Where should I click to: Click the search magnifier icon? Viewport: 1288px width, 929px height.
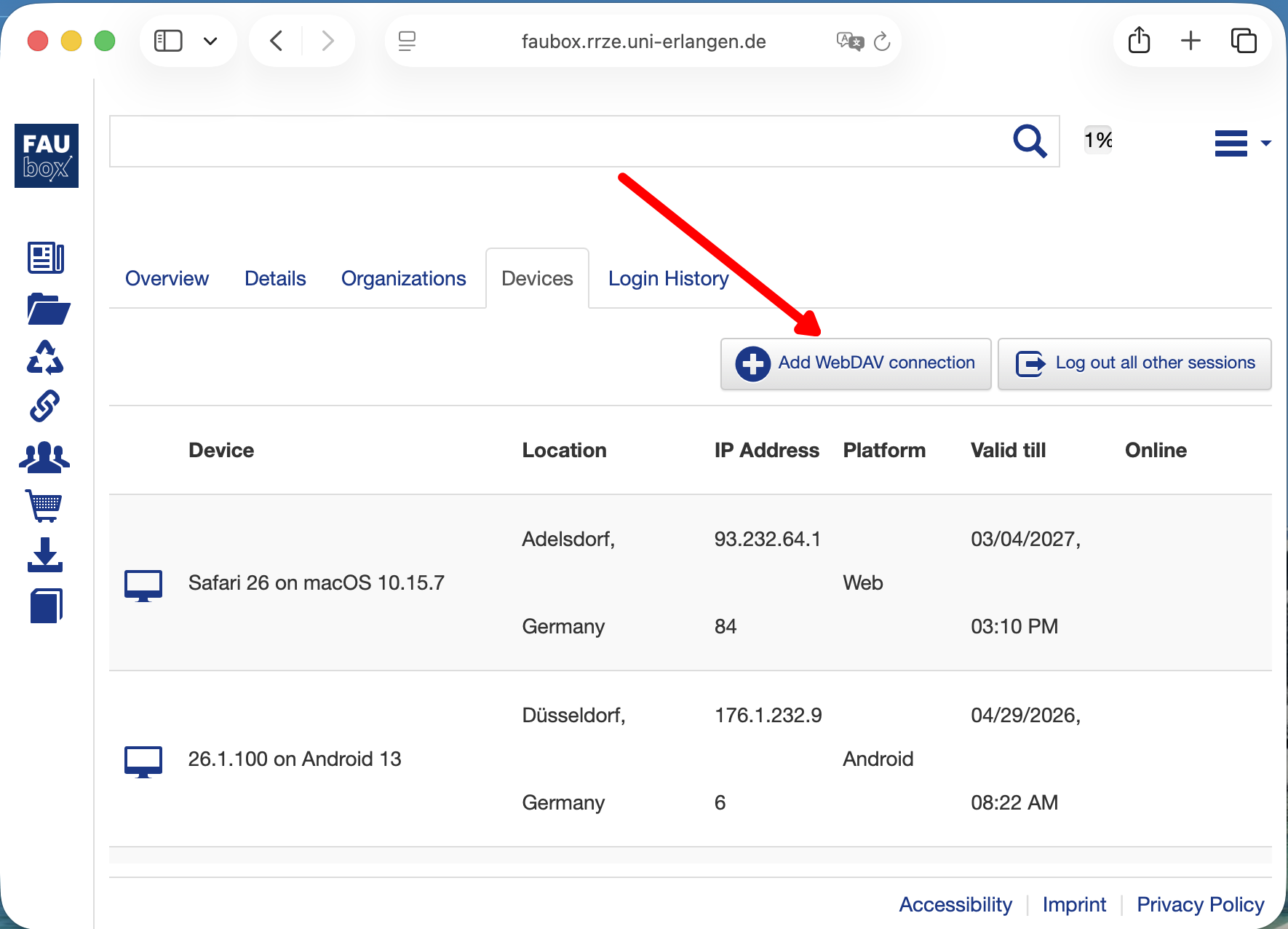tap(1030, 141)
